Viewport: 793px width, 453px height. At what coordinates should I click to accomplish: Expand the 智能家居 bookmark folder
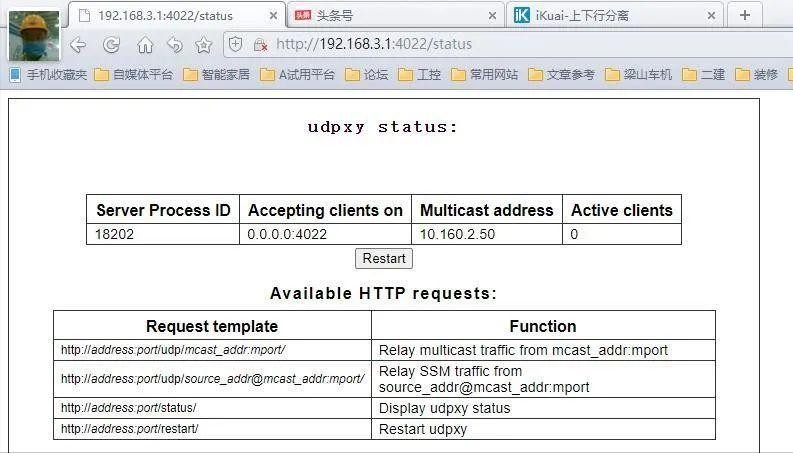pos(216,75)
